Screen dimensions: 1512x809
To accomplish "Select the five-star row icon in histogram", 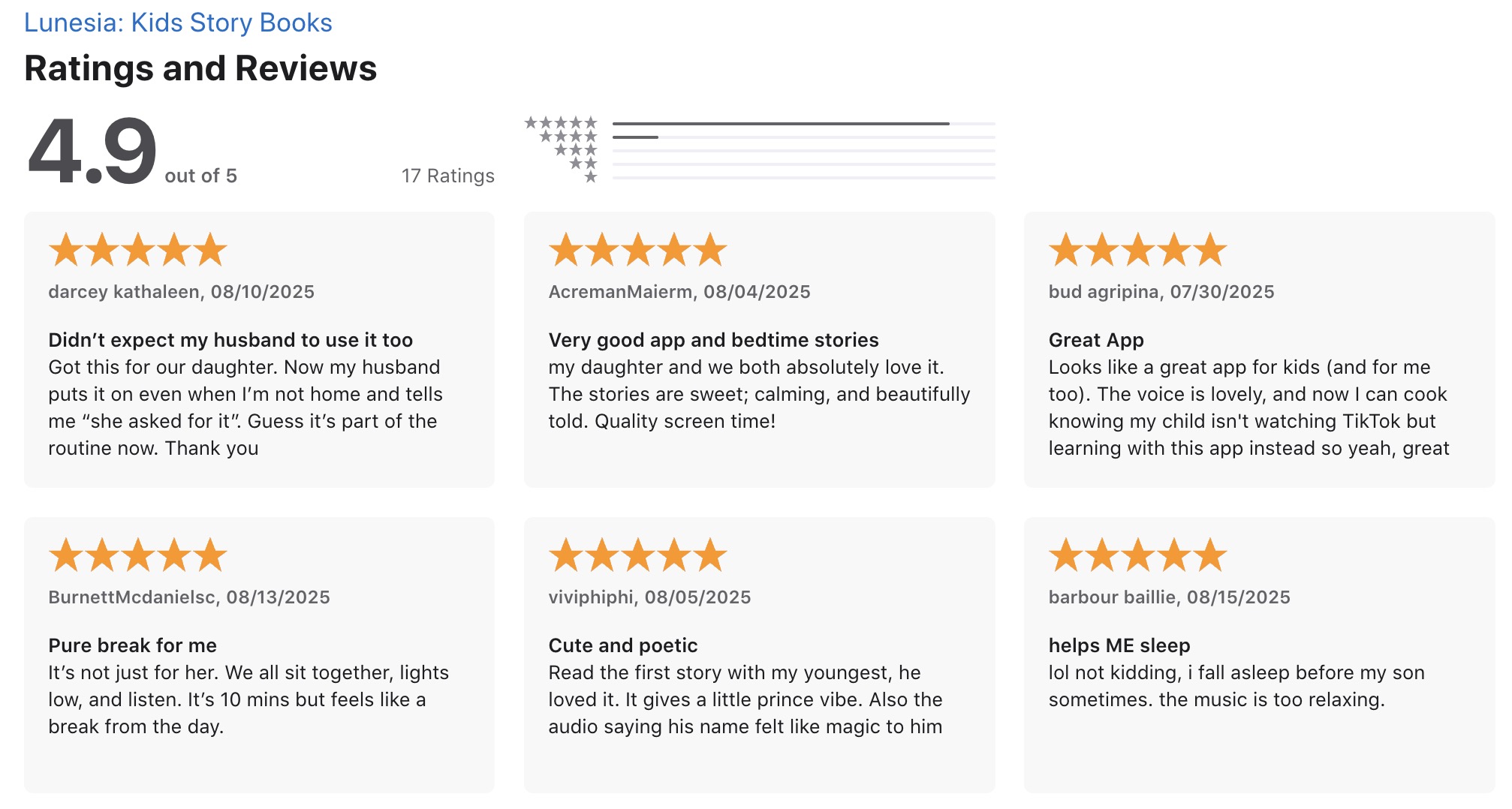I will (561, 122).
